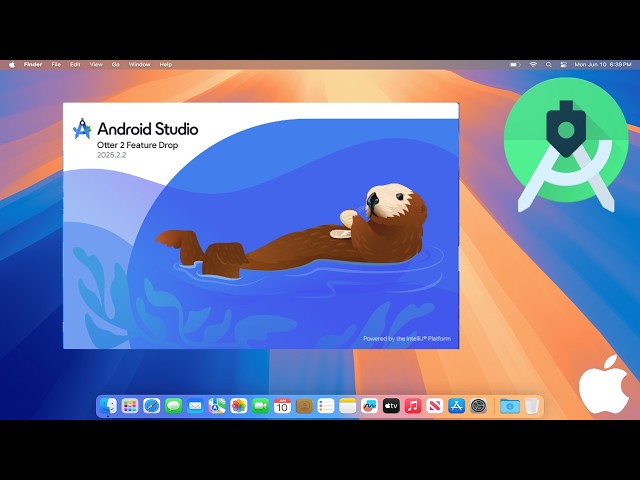Open the View menu
Image resolution: width=640 pixels, height=480 pixels.
[96, 64]
